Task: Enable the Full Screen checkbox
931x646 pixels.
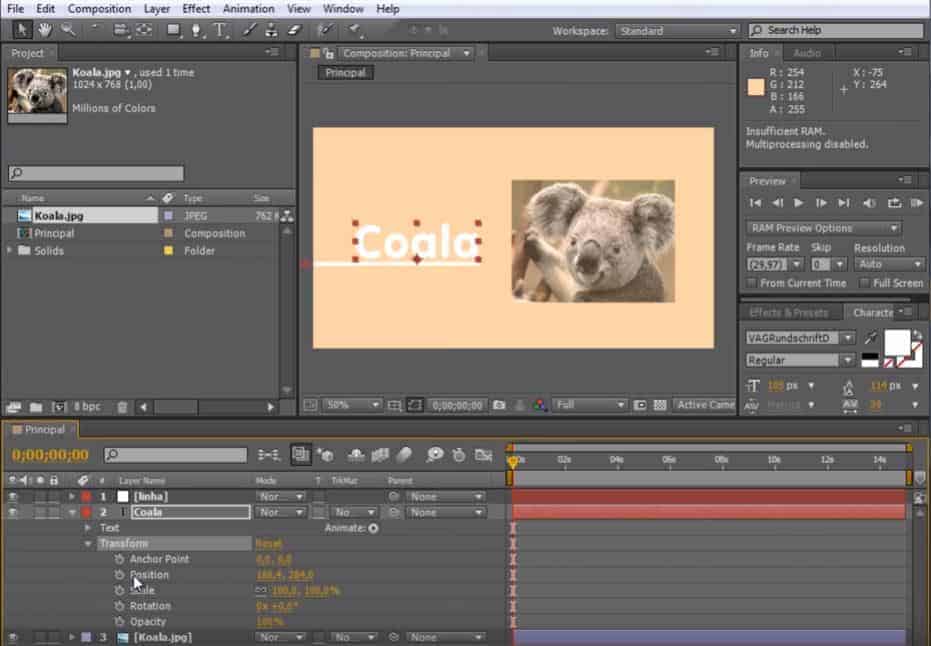Action: pos(864,283)
